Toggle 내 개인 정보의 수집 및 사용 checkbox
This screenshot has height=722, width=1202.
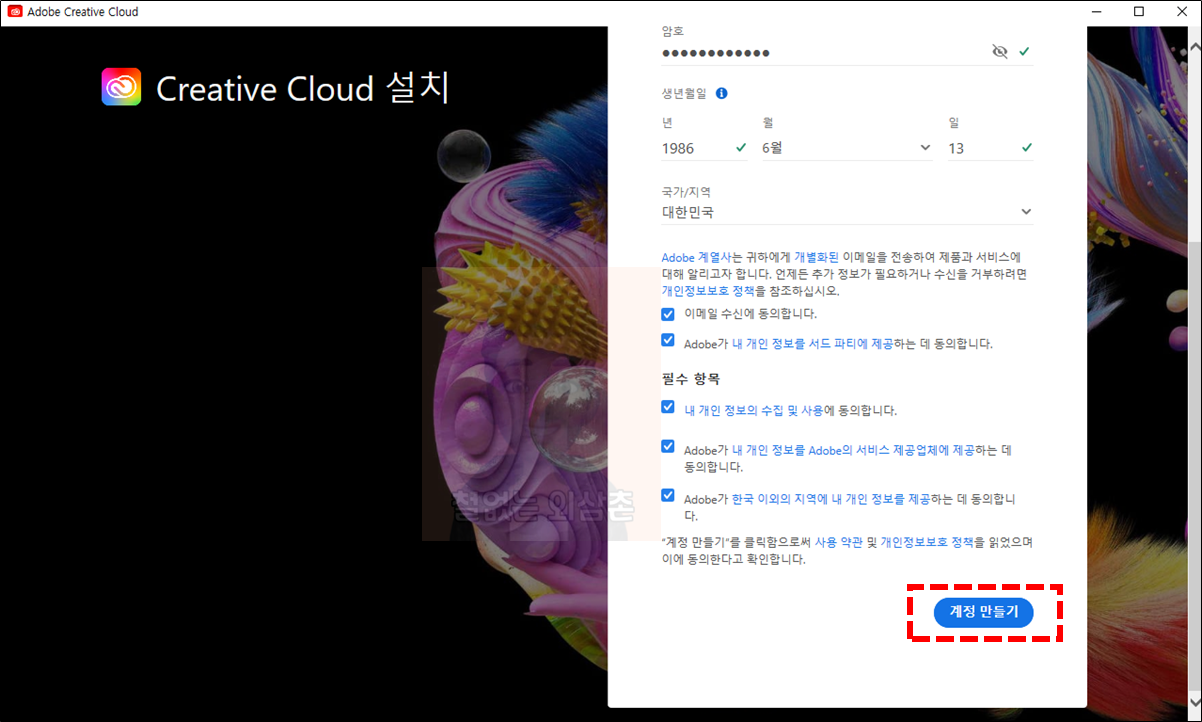[668, 407]
